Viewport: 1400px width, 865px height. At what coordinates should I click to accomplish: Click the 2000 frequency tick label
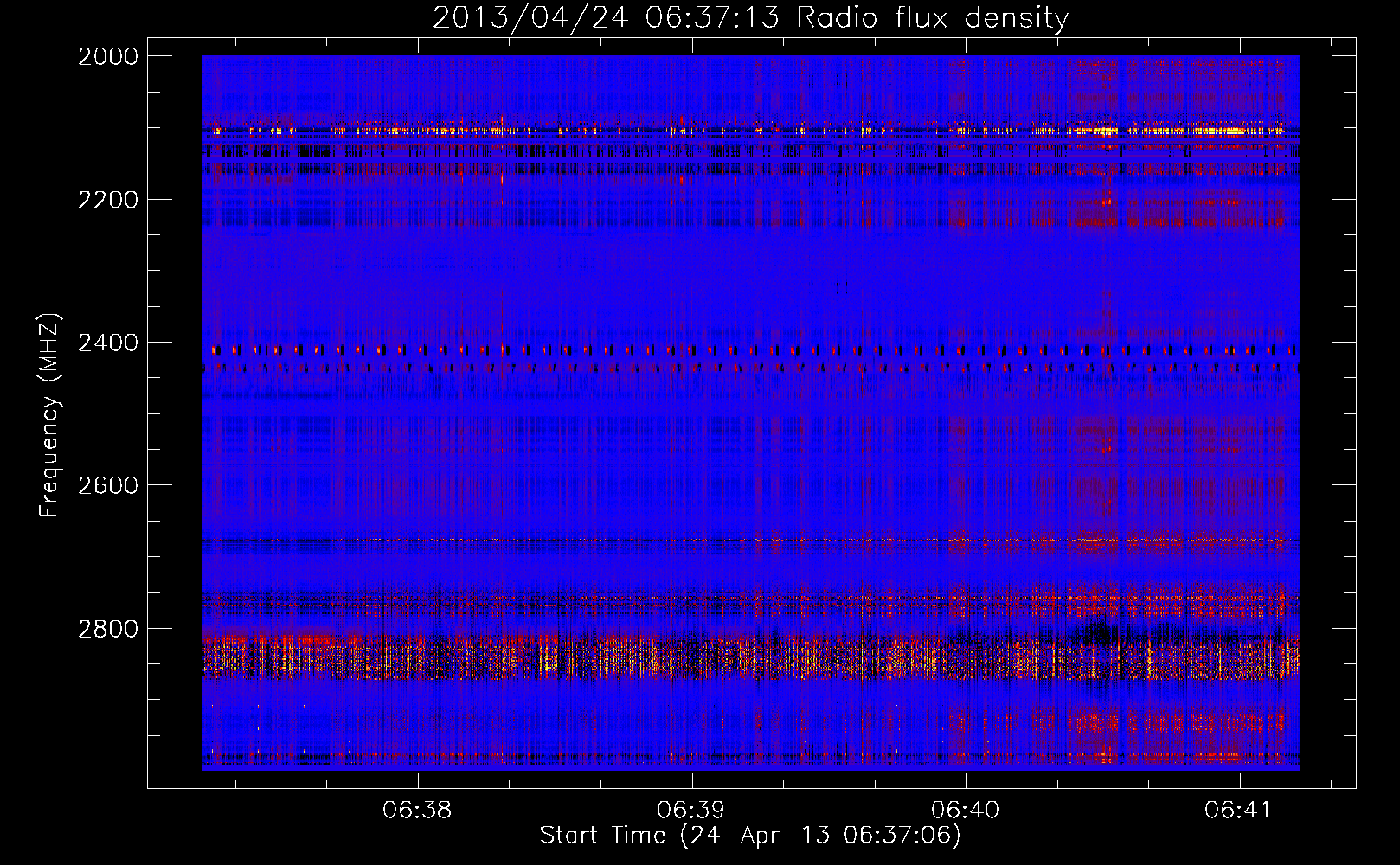point(108,56)
